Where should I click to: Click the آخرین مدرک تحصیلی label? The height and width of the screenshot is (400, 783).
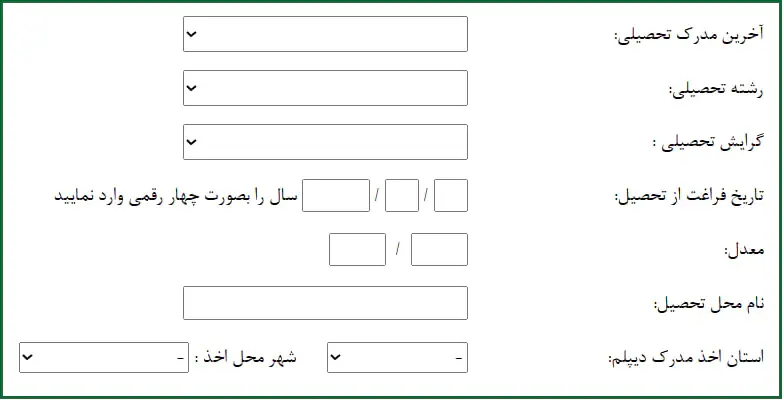click(x=688, y=36)
